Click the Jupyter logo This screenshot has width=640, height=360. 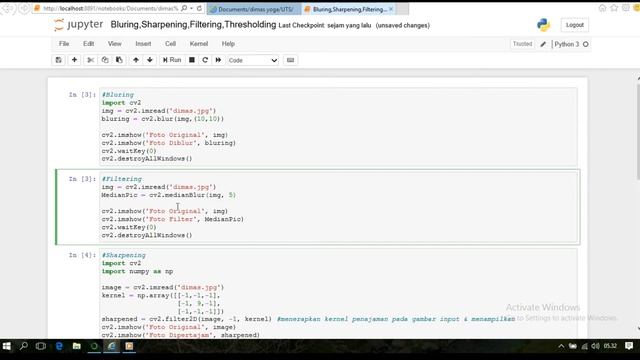coord(78,24)
